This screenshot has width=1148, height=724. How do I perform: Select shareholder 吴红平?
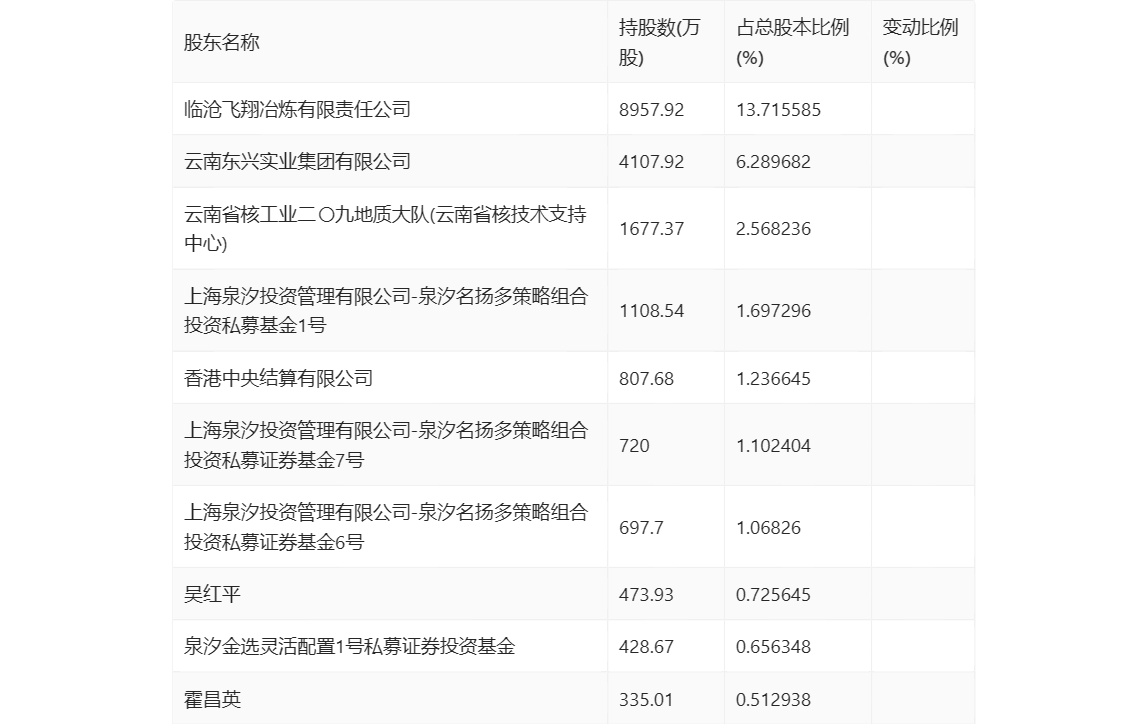(x=212, y=594)
